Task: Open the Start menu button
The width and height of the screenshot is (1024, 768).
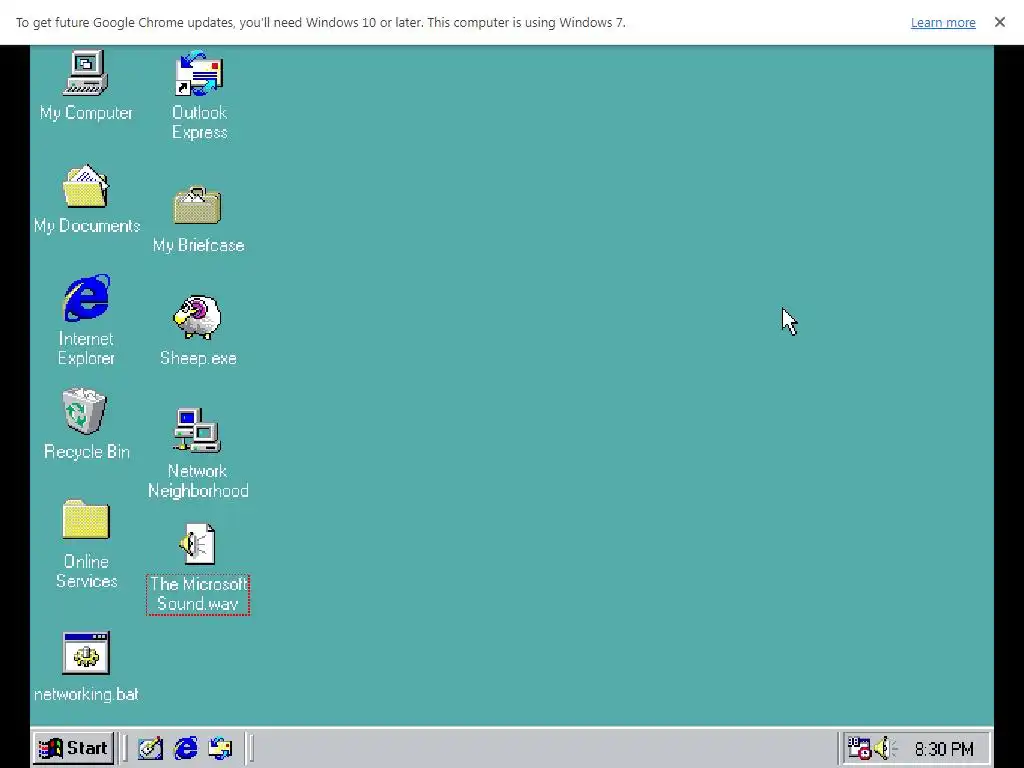Action: (73, 748)
